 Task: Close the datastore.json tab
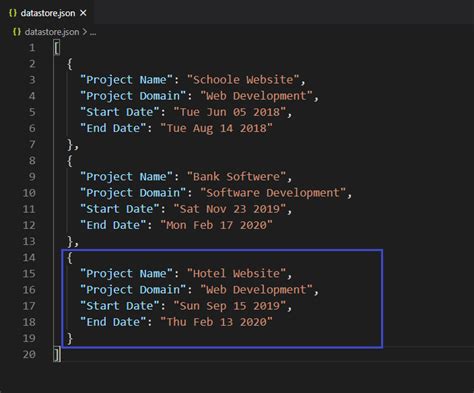pyautogui.click(x=83, y=13)
